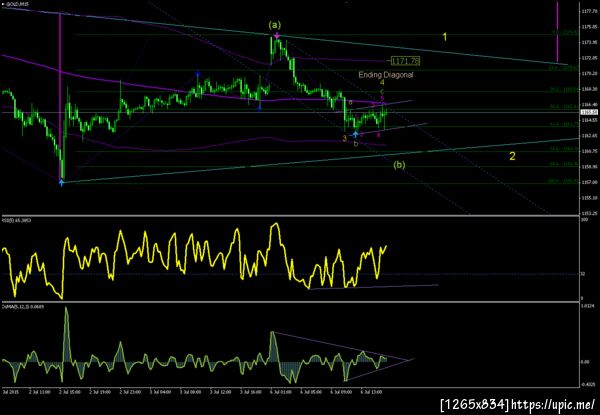Select the 'Ending Diagonal' text annotation
Image resolution: width=600 pixels, height=415 pixels.
(386, 75)
